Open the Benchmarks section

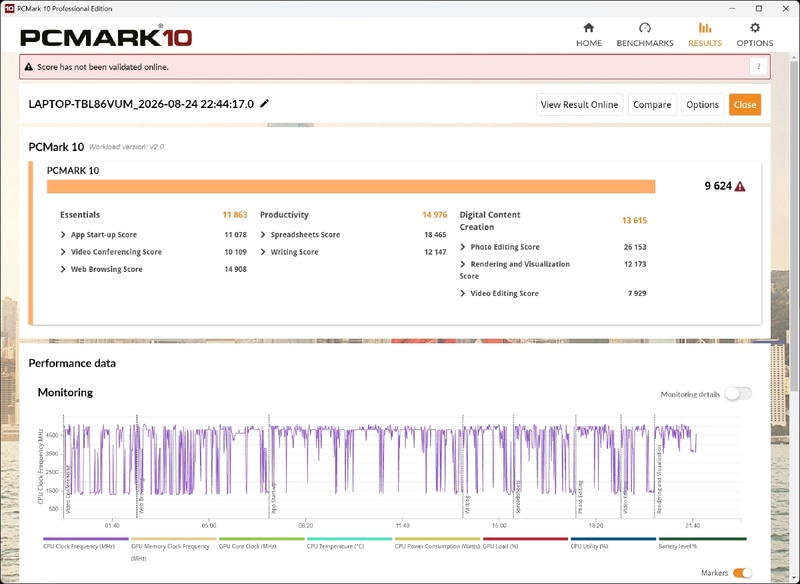(x=645, y=35)
